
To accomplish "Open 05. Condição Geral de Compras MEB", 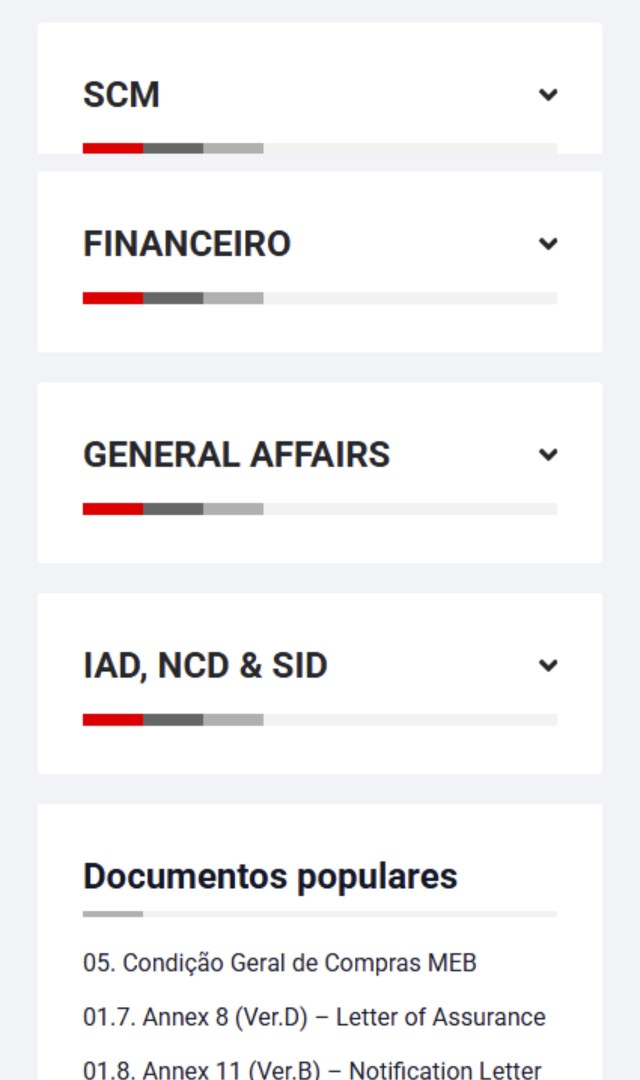I will [x=280, y=963].
